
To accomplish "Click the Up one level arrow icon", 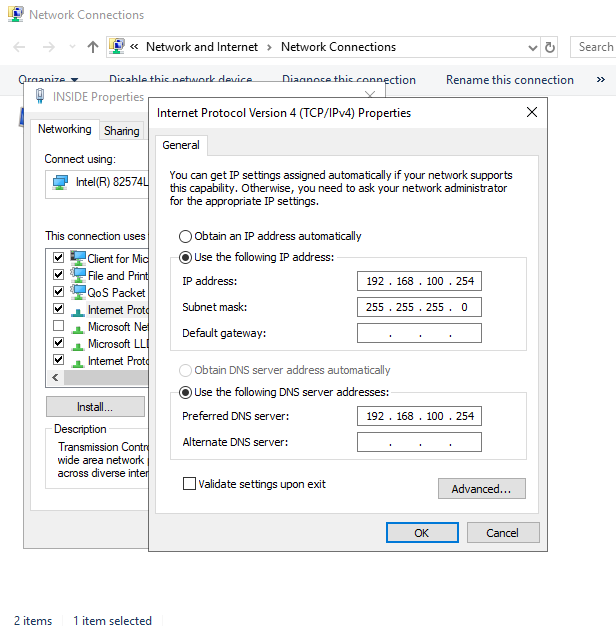I will coord(93,47).
